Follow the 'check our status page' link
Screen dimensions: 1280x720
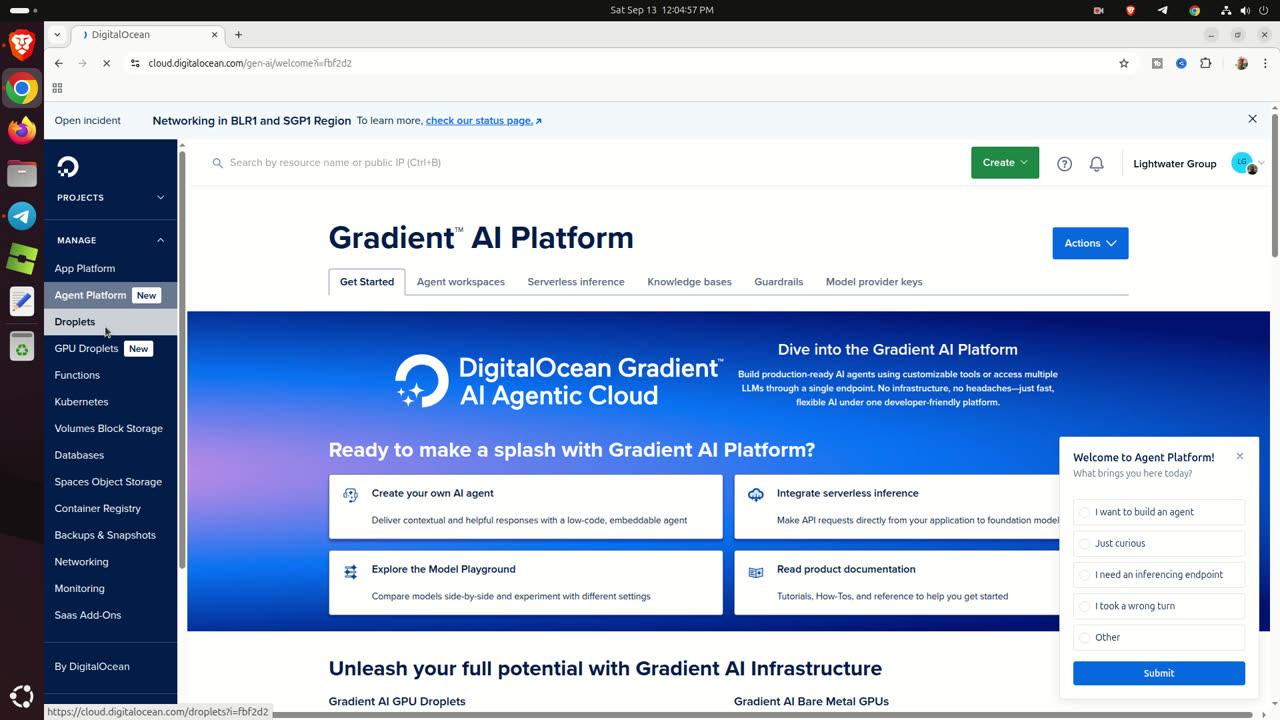(483, 121)
